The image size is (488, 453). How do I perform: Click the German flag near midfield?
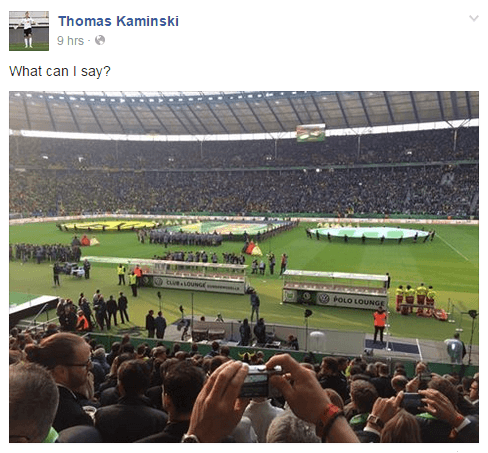253,249
